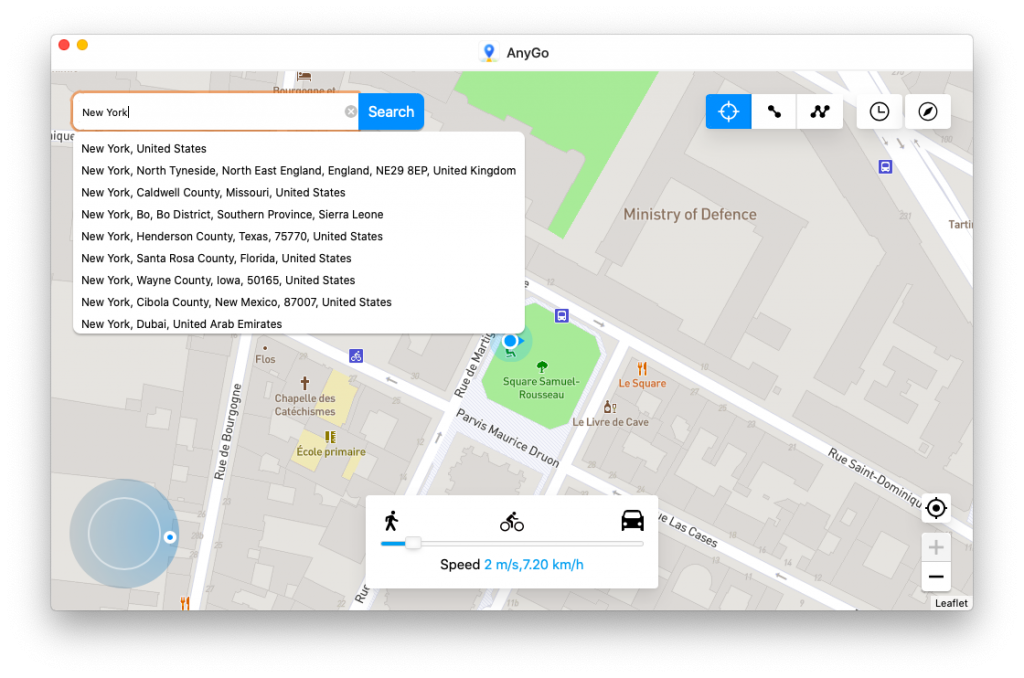Switch speed to walking mode
1024x678 pixels.
(x=394, y=520)
